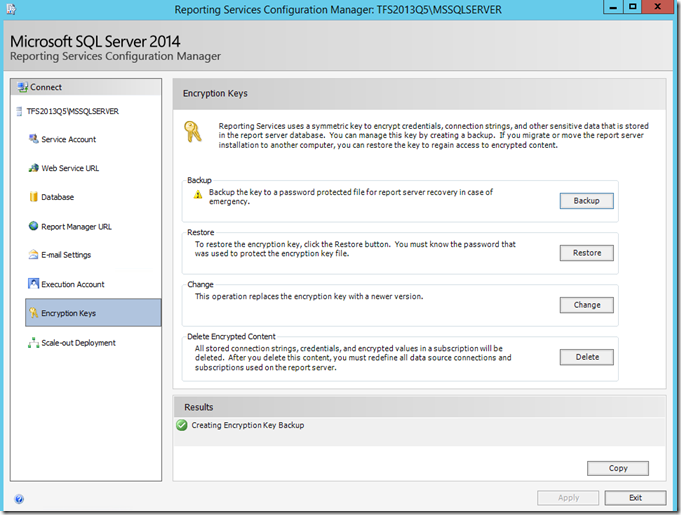Click the Encryption Keys key icon in sidebar

[x=33, y=313]
